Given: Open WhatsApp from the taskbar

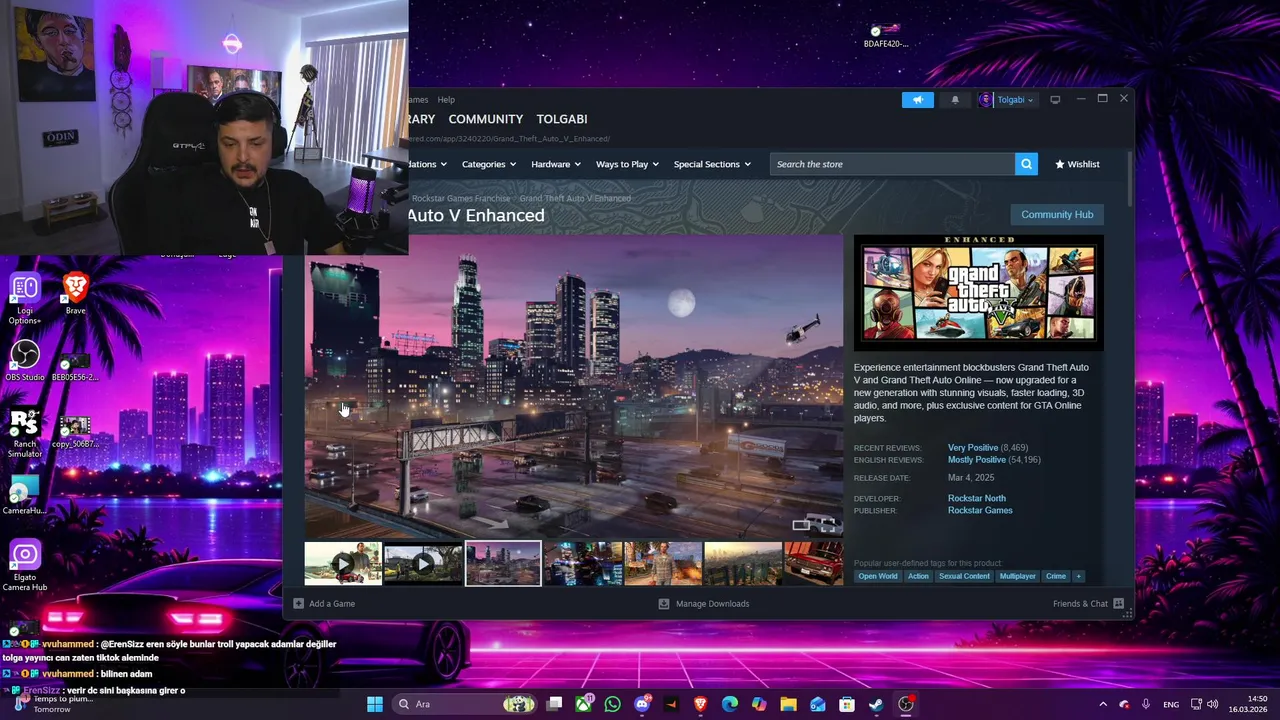Looking at the screenshot, I should [613, 704].
